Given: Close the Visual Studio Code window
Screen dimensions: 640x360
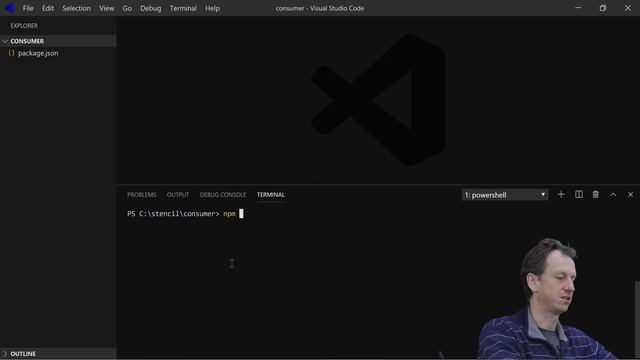Looking at the screenshot, I should click(x=628, y=8).
